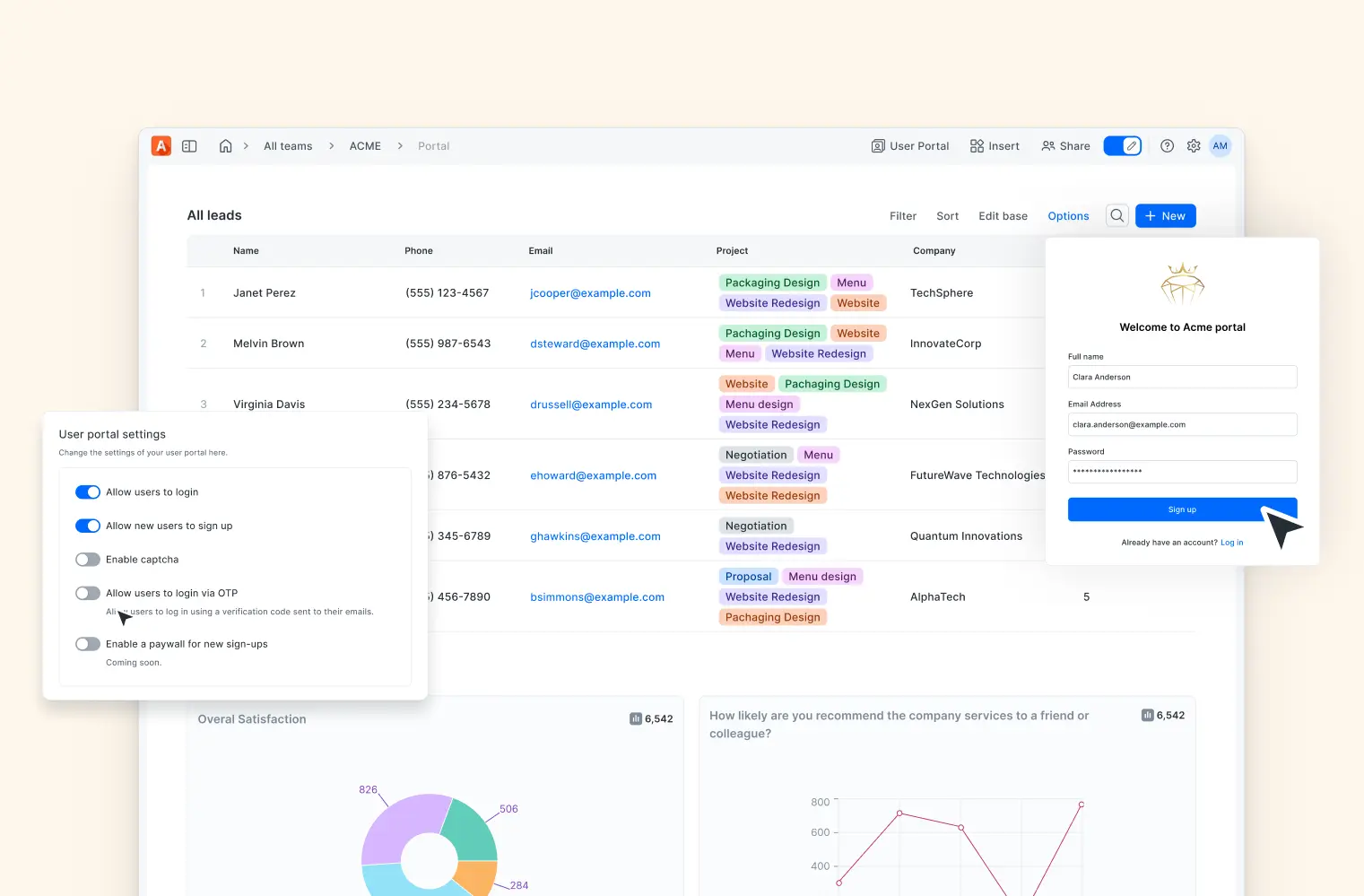This screenshot has width=1364, height=896.
Task: Open ehoward@example.com email link
Action: click(593, 475)
